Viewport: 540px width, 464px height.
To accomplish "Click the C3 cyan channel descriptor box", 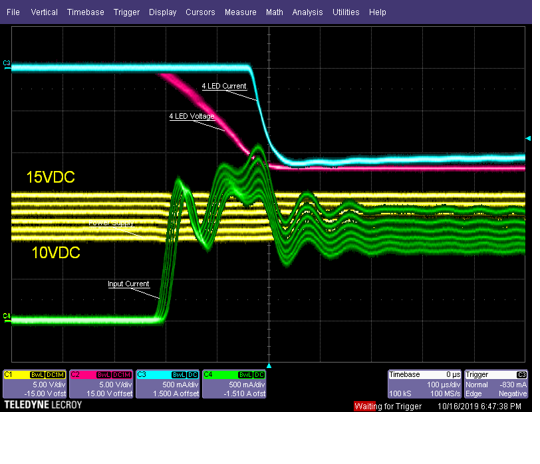I will coord(167,384).
